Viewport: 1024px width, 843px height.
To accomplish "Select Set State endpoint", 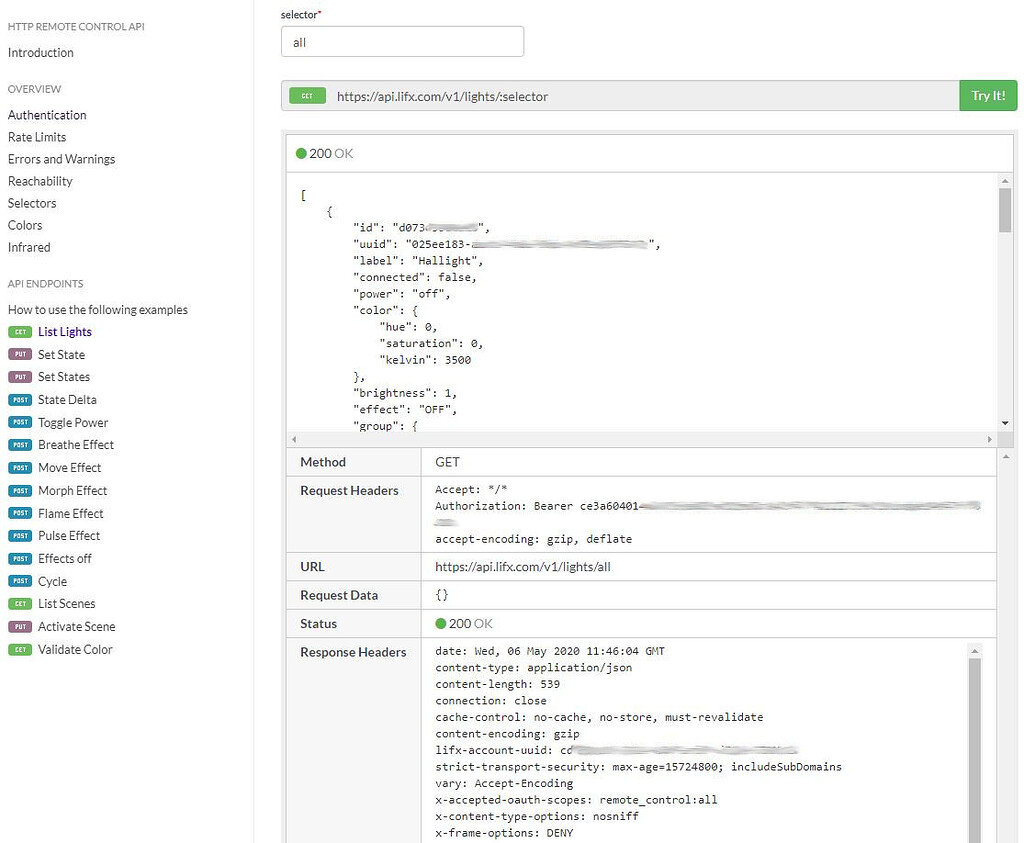I will pyautogui.click(x=61, y=355).
